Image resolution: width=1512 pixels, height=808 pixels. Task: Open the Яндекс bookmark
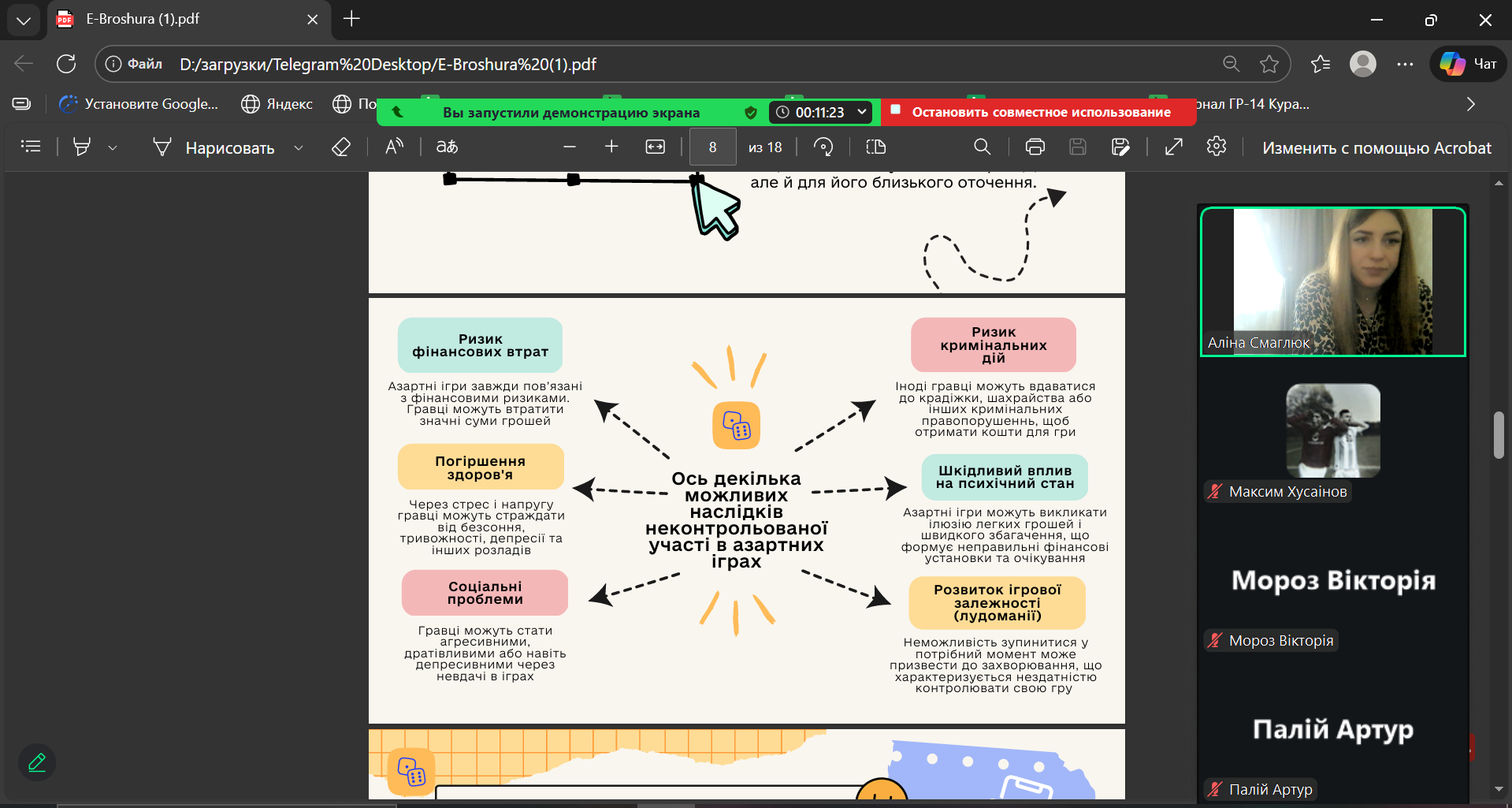pyautogui.click(x=277, y=104)
